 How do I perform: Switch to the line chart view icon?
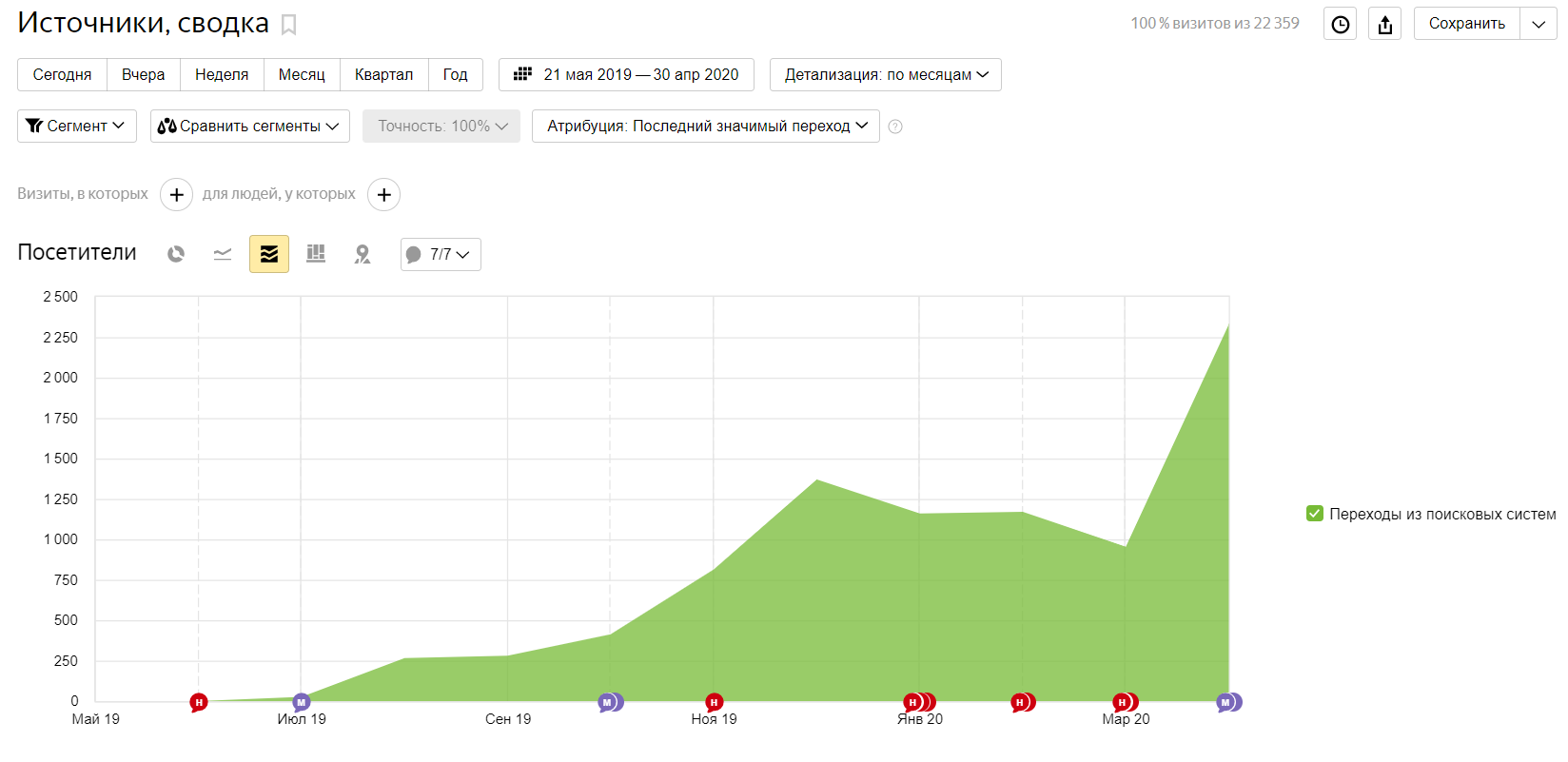[x=223, y=254]
